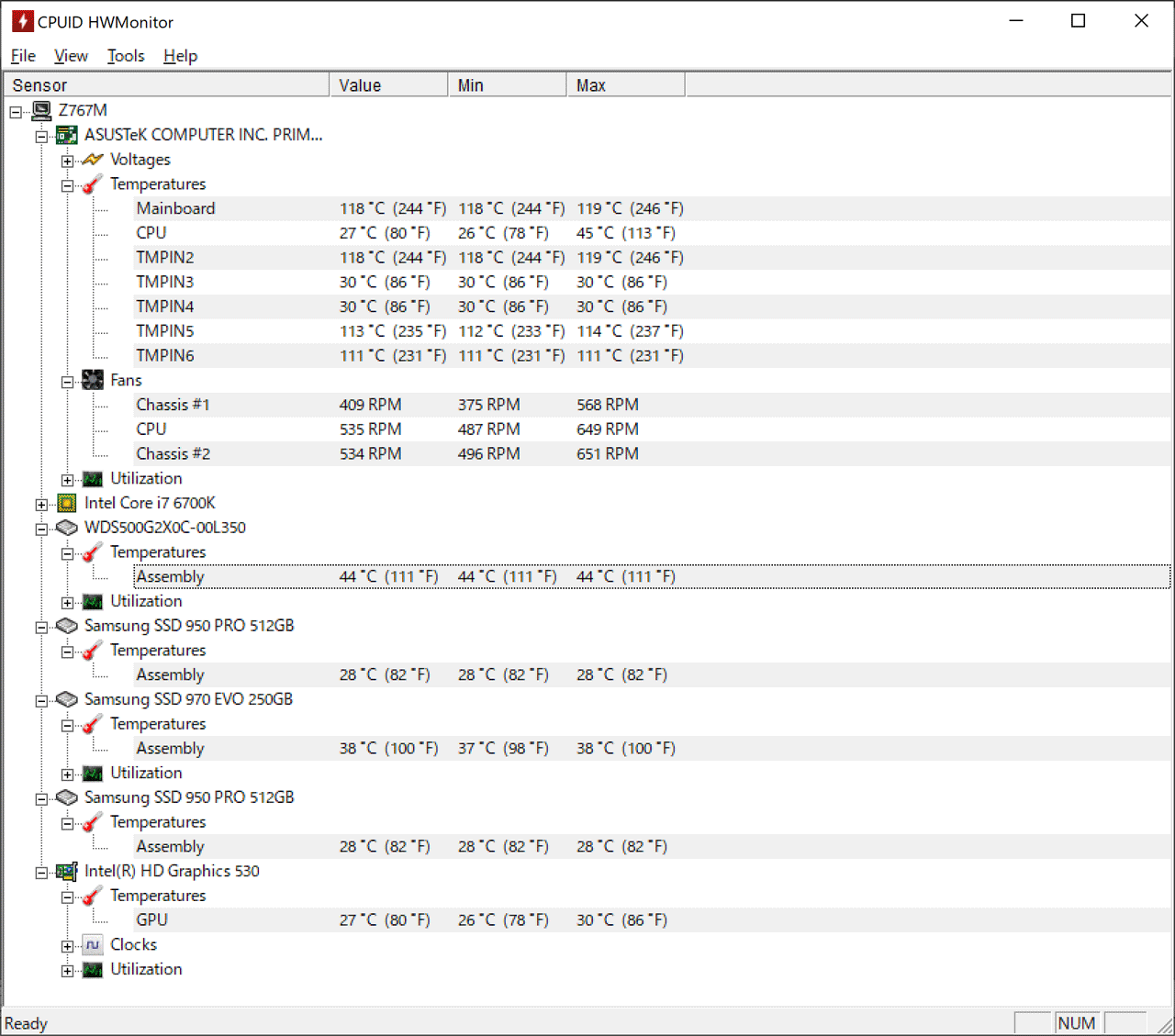
Task: Select the Chassis #2 fan row
Action: point(652,454)
